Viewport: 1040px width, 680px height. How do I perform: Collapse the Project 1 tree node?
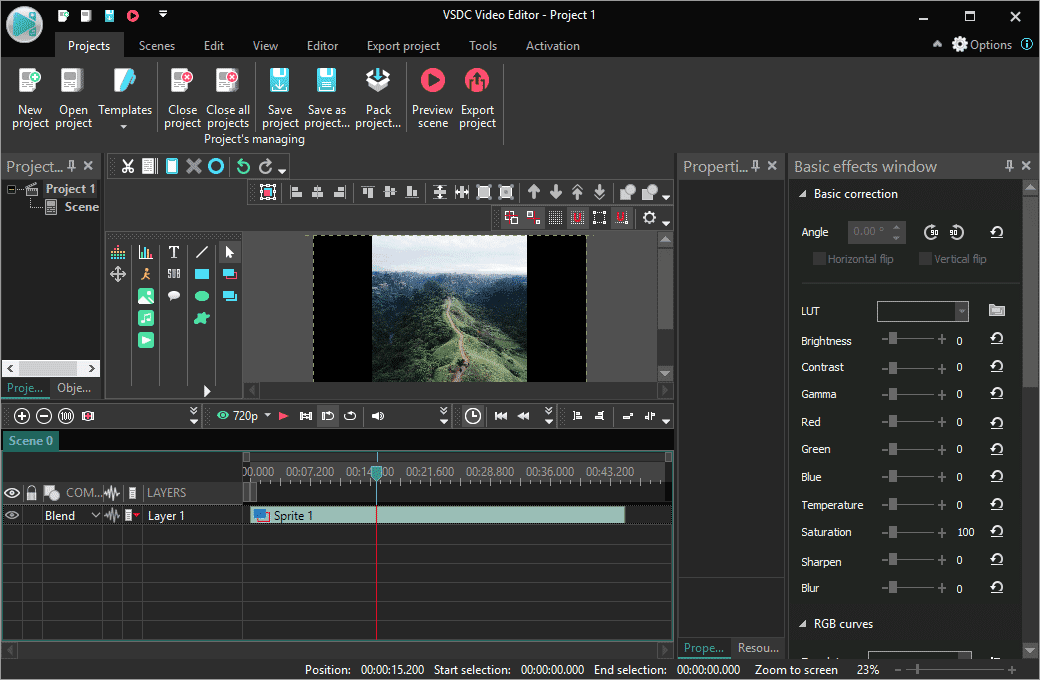11,190
